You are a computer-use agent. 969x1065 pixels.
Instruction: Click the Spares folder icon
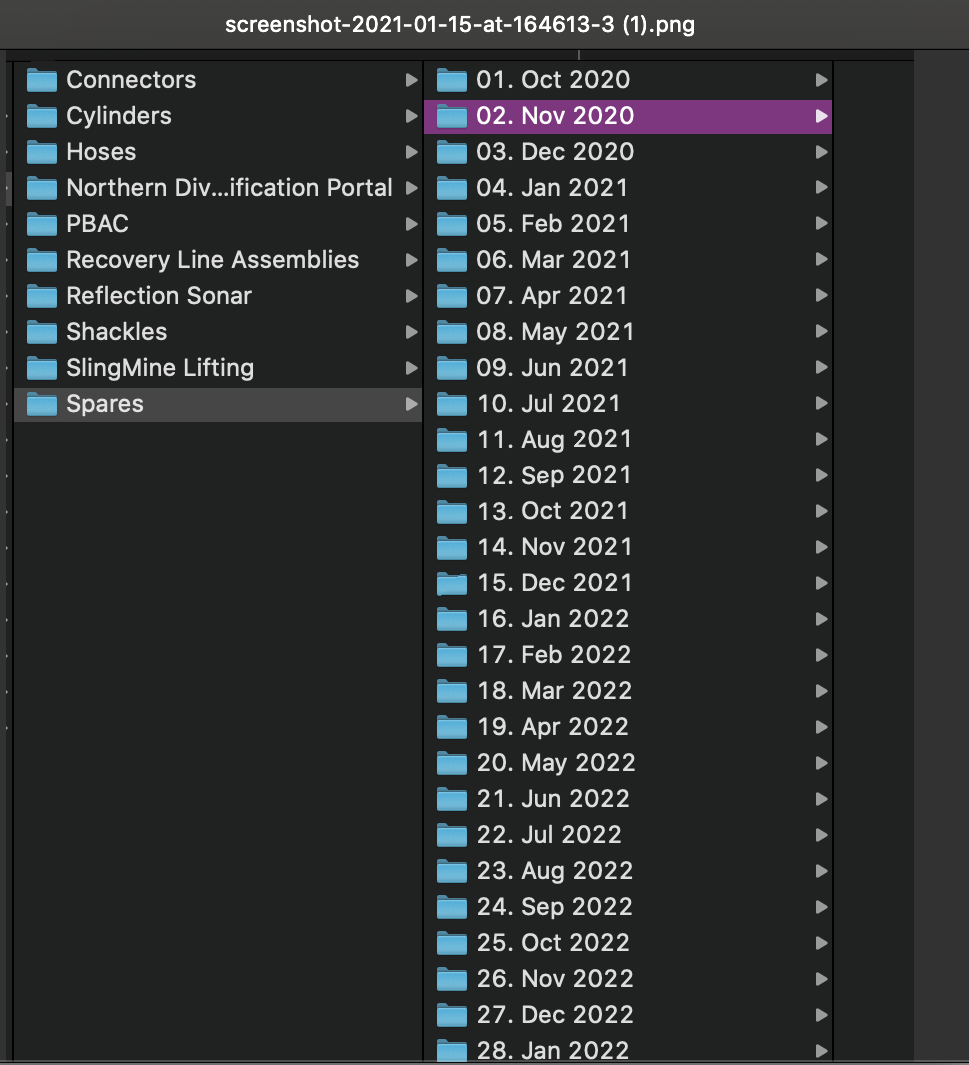[x=42, y=404]
